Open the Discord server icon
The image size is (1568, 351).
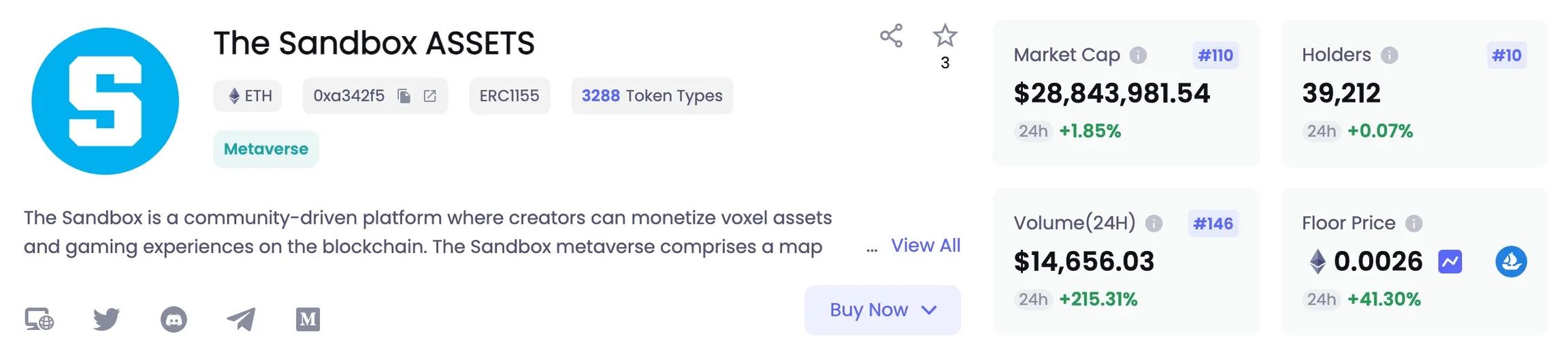pyautogui.click(x=174, y=319)
